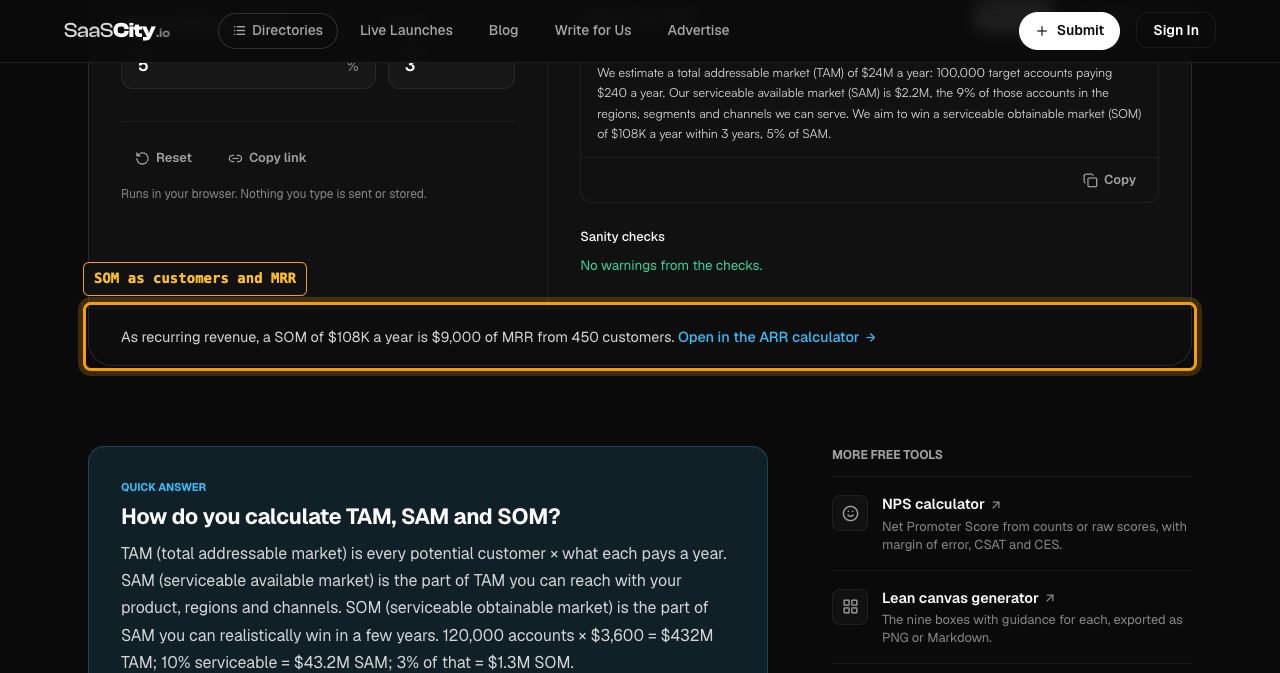This screenshot has height=673, width=1280.
Task: Click the Lean canvas grid icon
Action: tap(850, 606)
